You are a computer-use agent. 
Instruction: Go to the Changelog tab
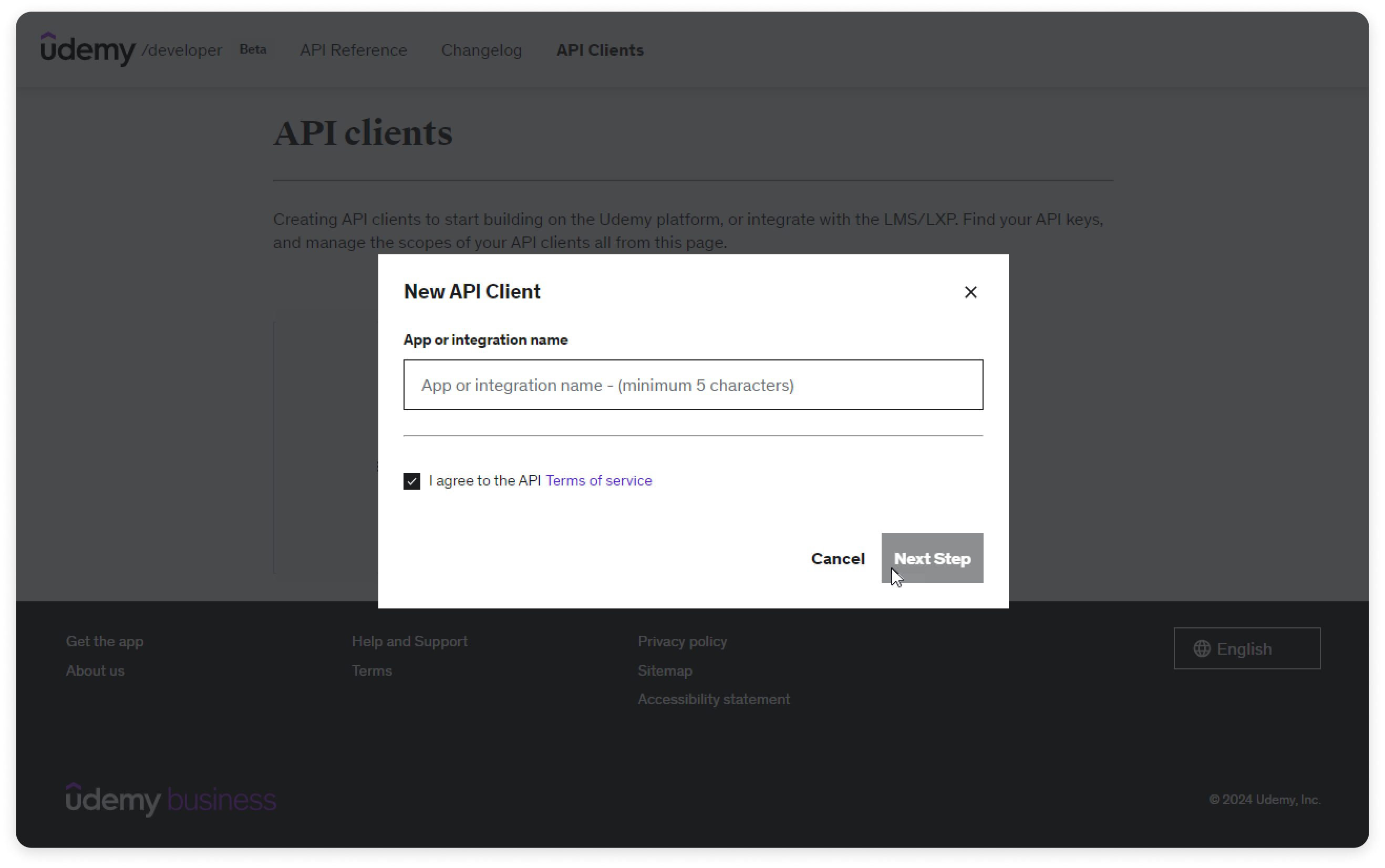click(481, 50)
